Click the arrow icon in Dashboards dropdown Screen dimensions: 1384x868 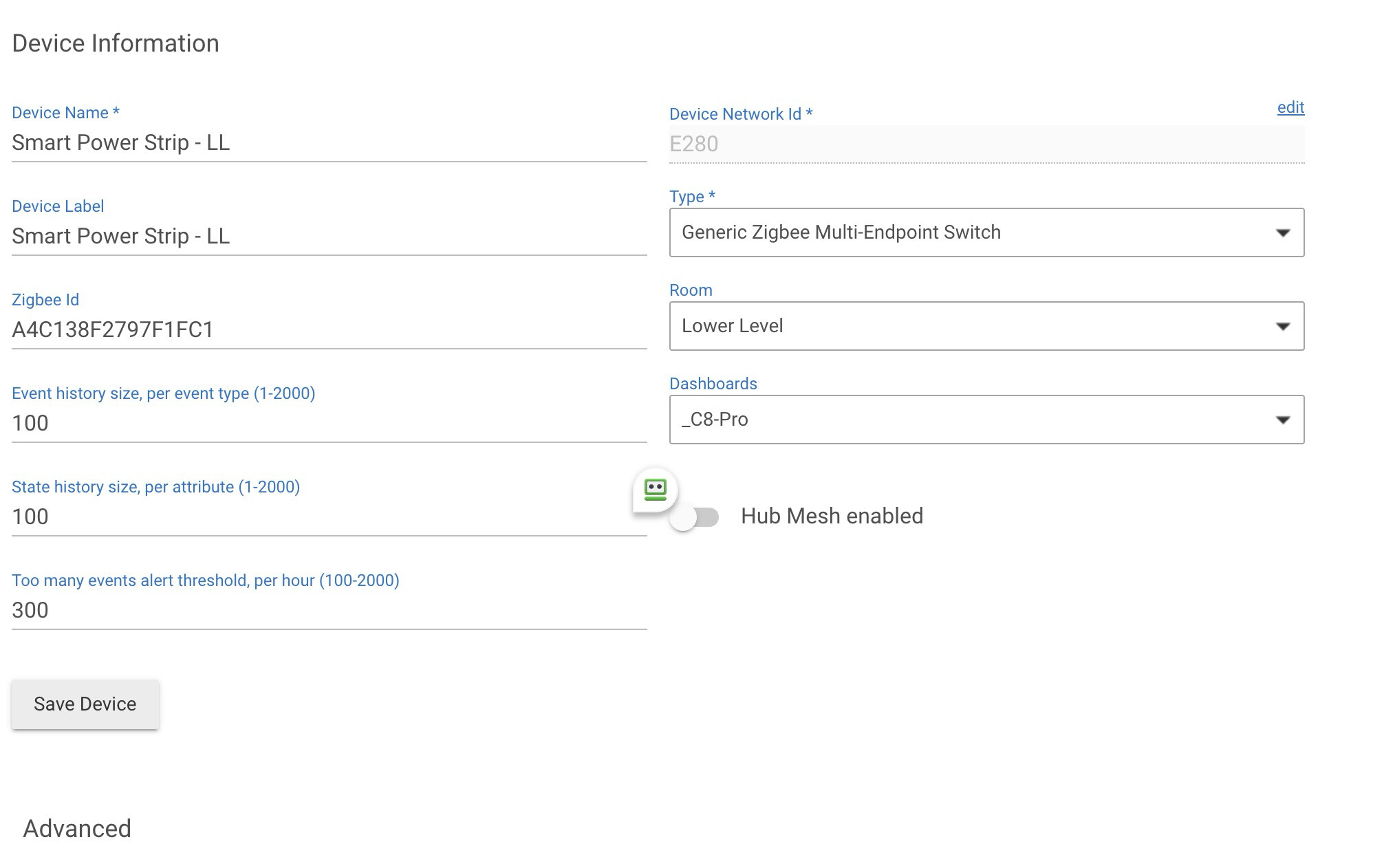[x=1282, y=420]
